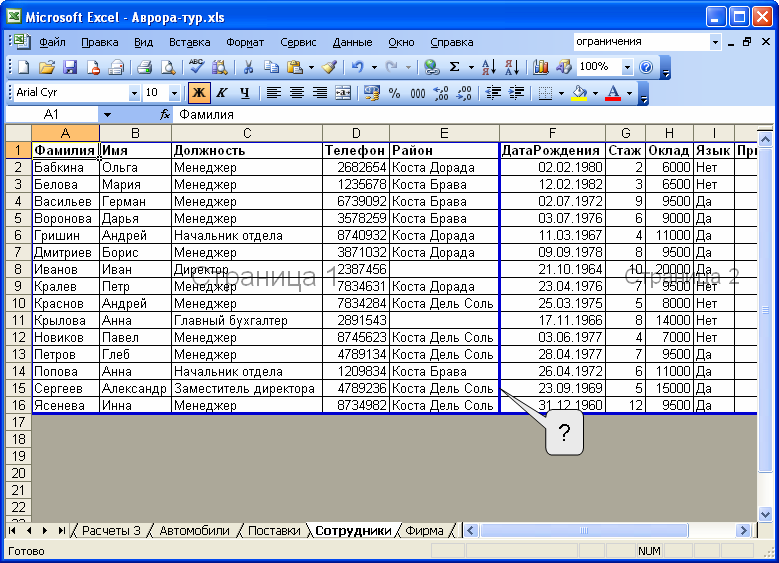This screenshot has height=563, width=779.
Task: Switch to the Поставки sheet tab
Action: pos(274,531)
